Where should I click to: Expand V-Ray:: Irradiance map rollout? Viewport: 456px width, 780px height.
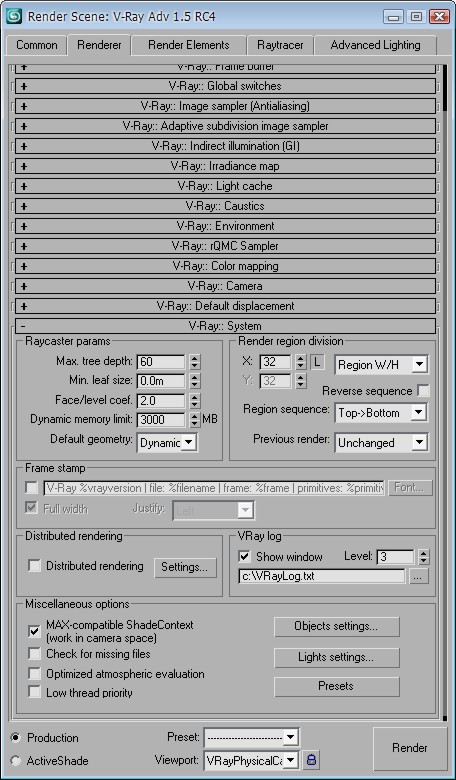click(x=225, y=166)
